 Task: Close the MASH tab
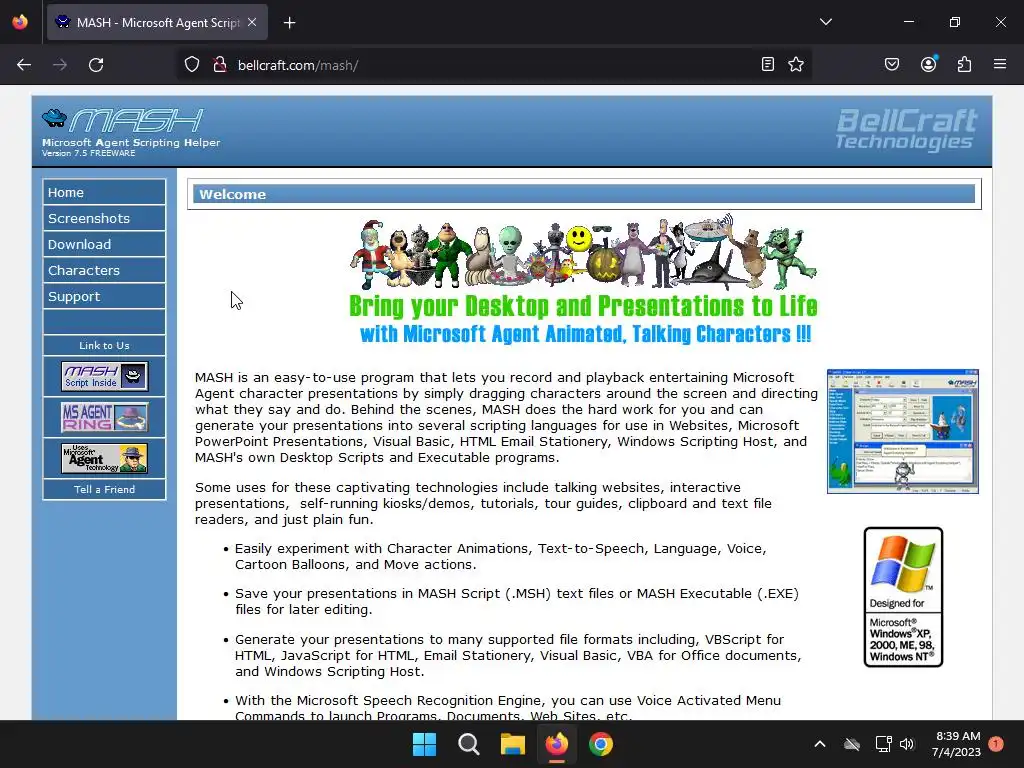[x=252, y=22]
